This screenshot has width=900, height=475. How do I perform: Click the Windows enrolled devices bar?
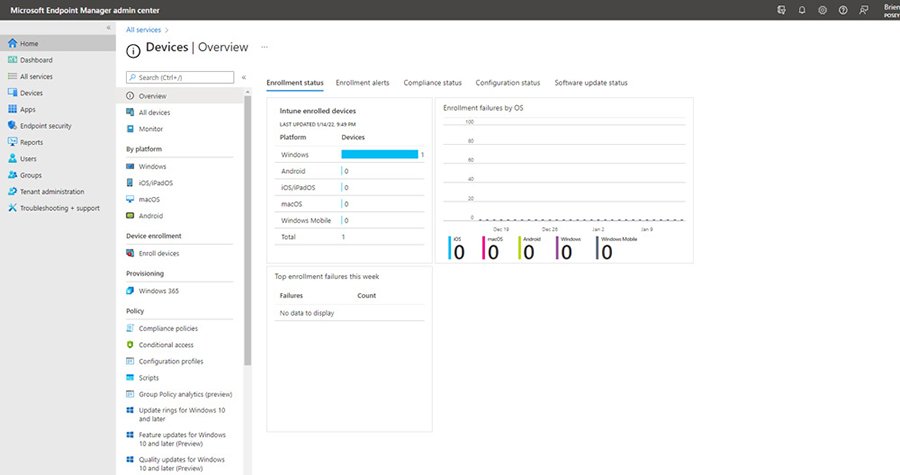pyautogui.click(x=379, y=155)
